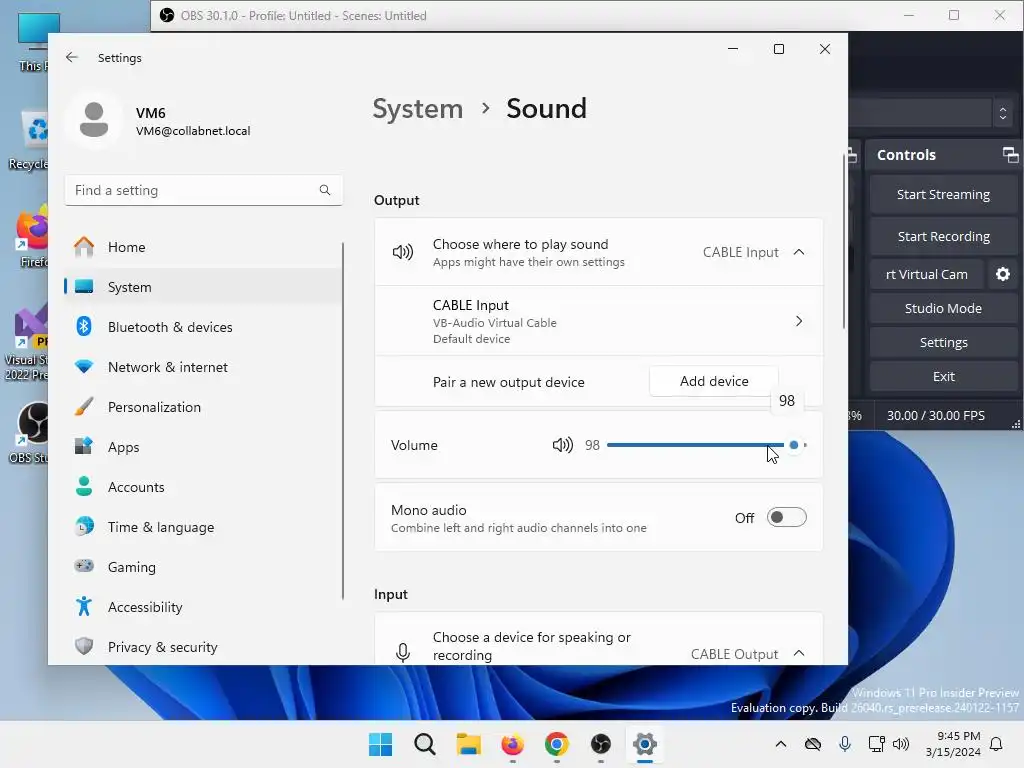
Task: Open File Explorer from the taskbar
Action: click(468, 744)
